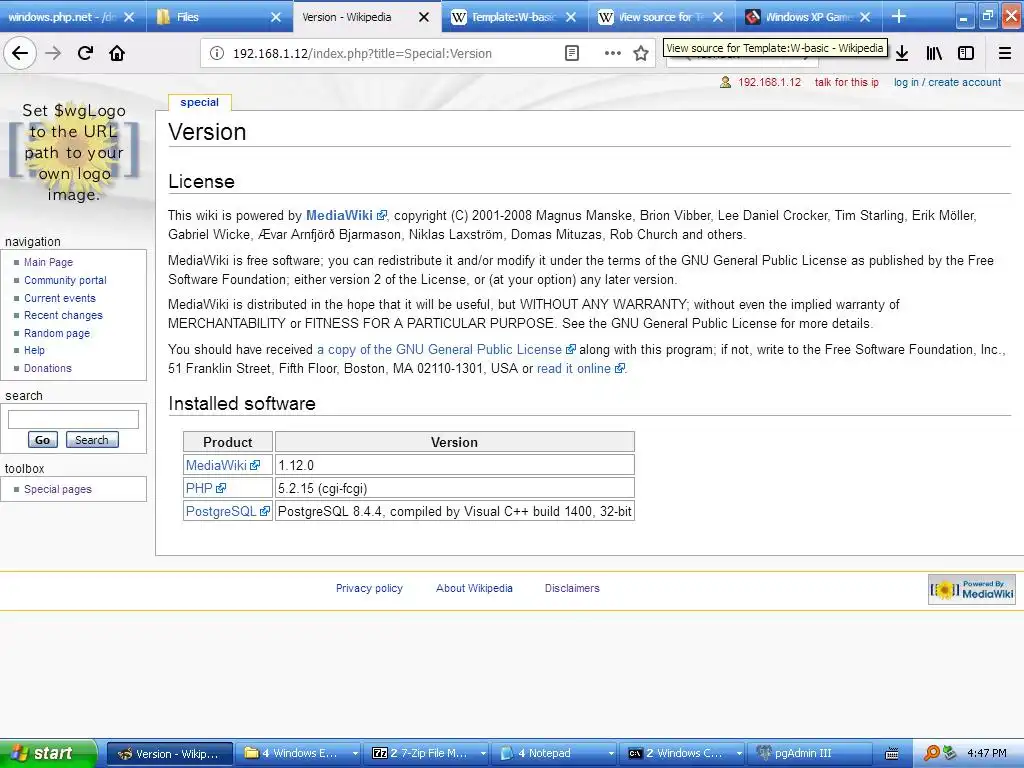Open the Current events link

click(60, 298)
